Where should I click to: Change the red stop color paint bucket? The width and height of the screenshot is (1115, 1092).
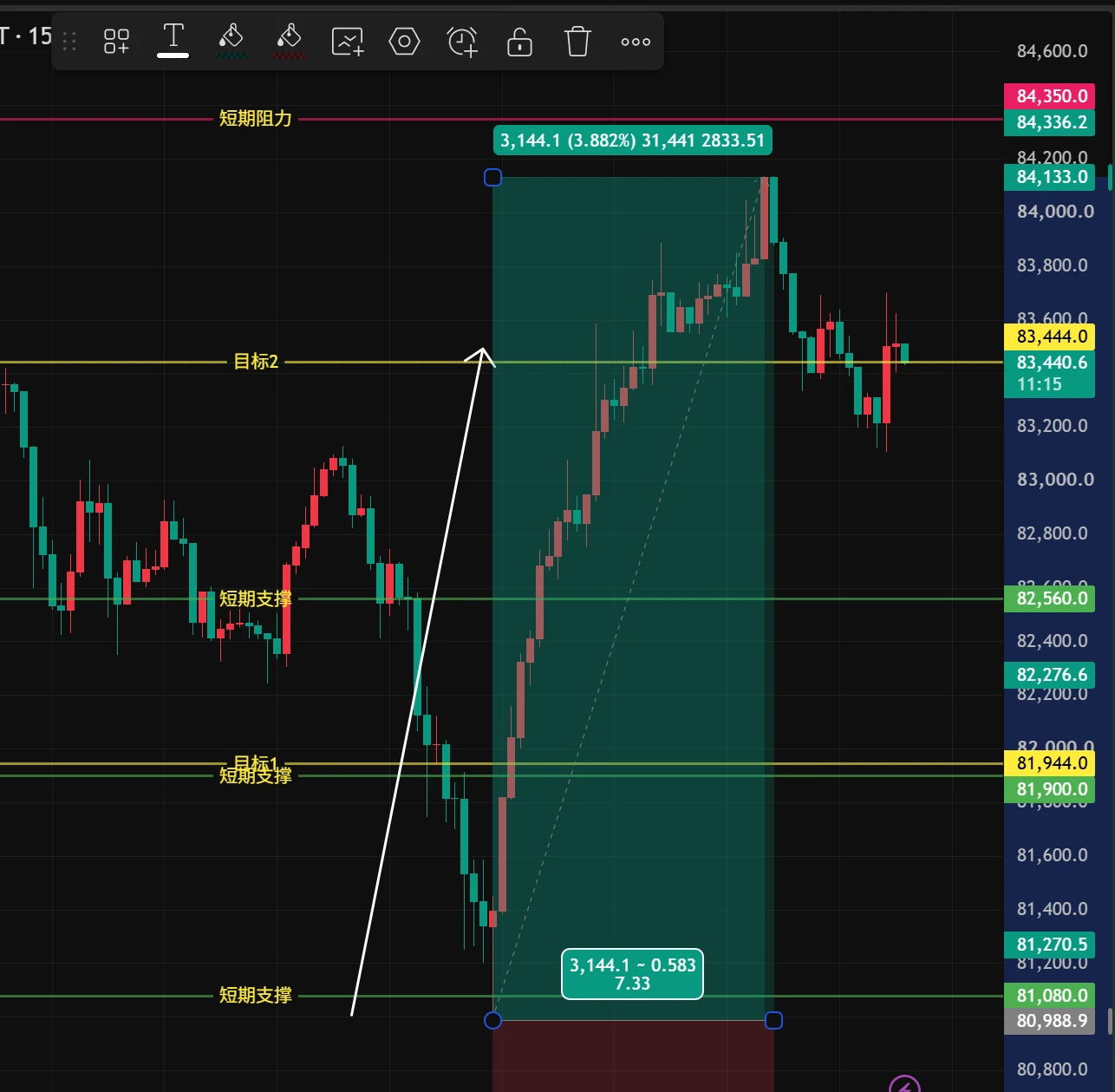point(289,41)
